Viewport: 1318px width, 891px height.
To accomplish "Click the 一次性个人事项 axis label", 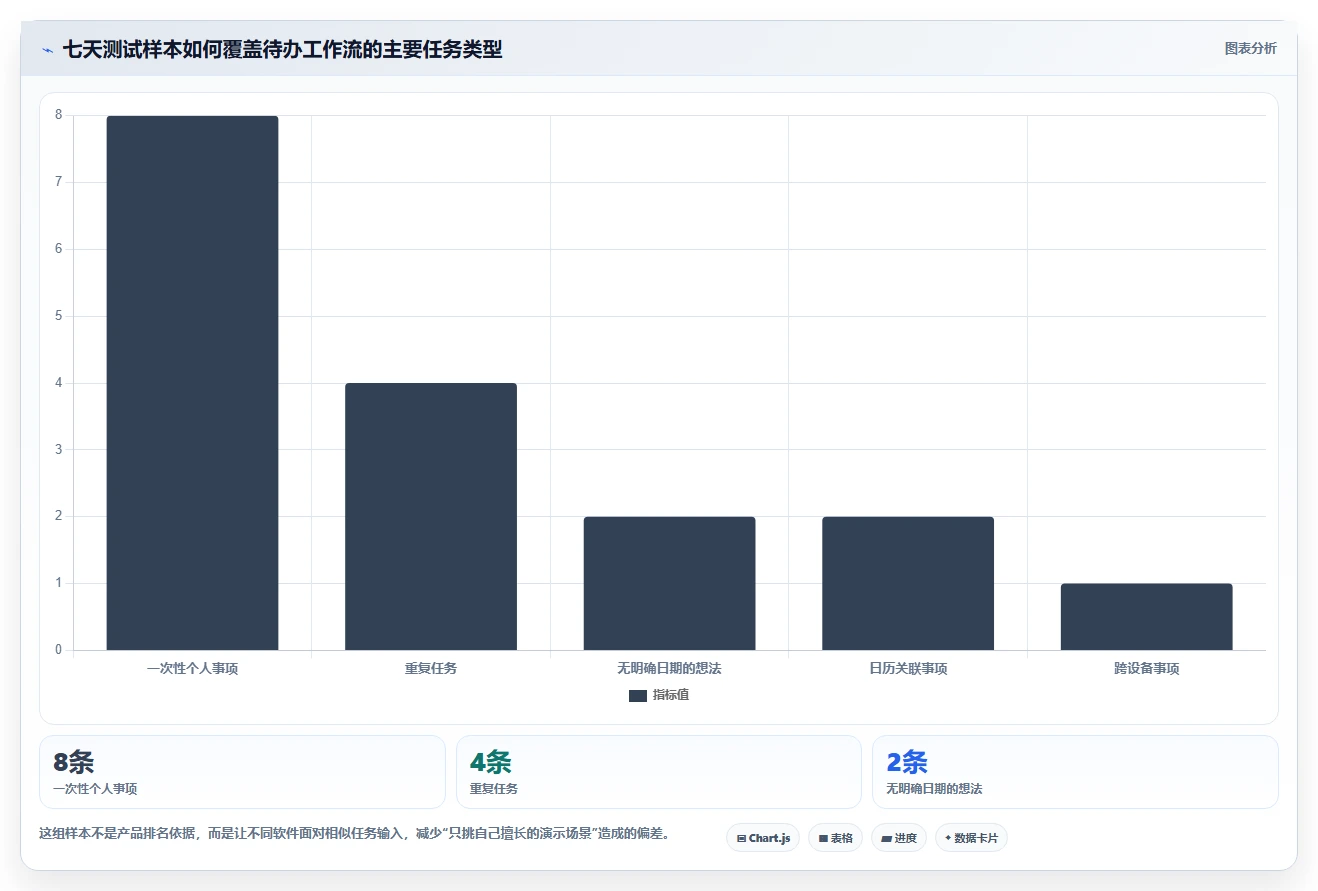I will 192,668.
